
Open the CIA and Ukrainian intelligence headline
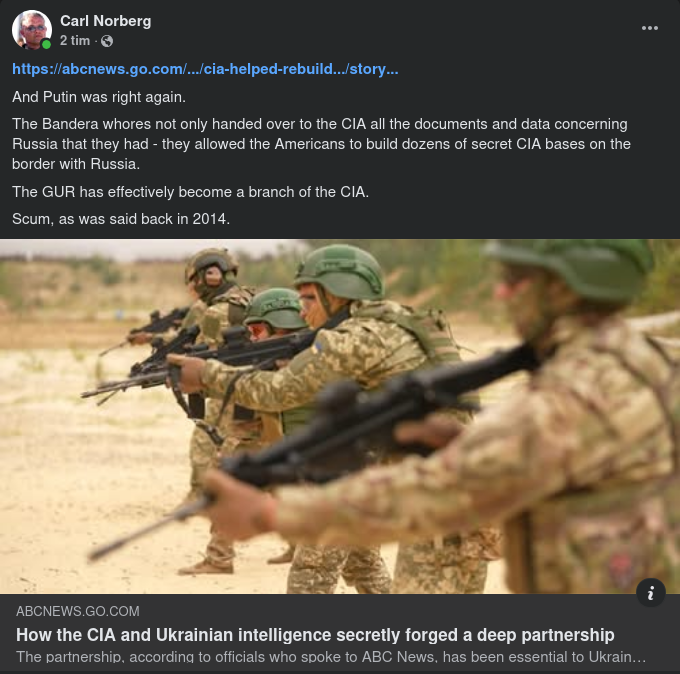tap(315, 635)
